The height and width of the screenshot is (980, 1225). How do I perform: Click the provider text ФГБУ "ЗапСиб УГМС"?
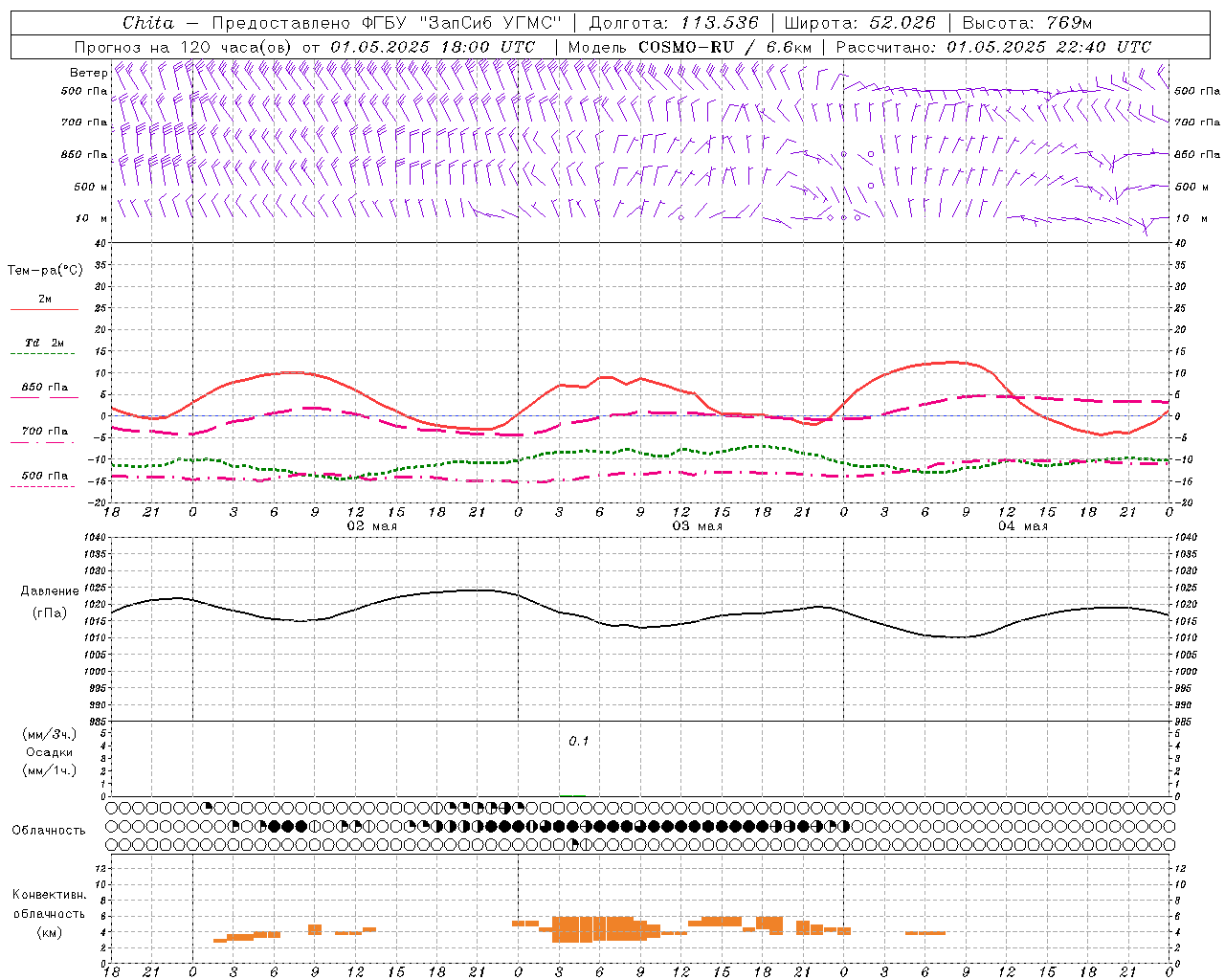(462, 23)
